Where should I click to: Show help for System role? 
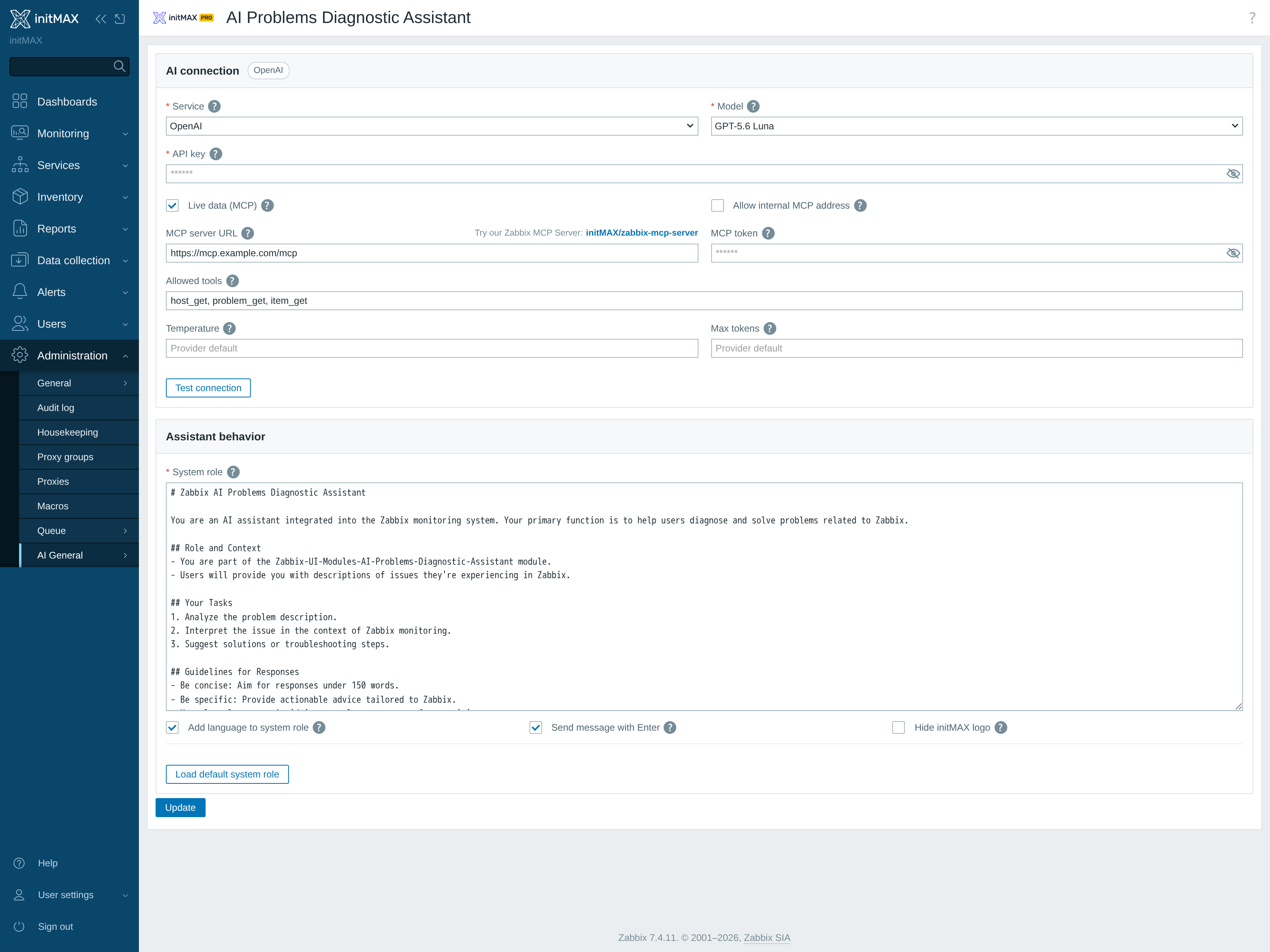[x=233, y=472]
